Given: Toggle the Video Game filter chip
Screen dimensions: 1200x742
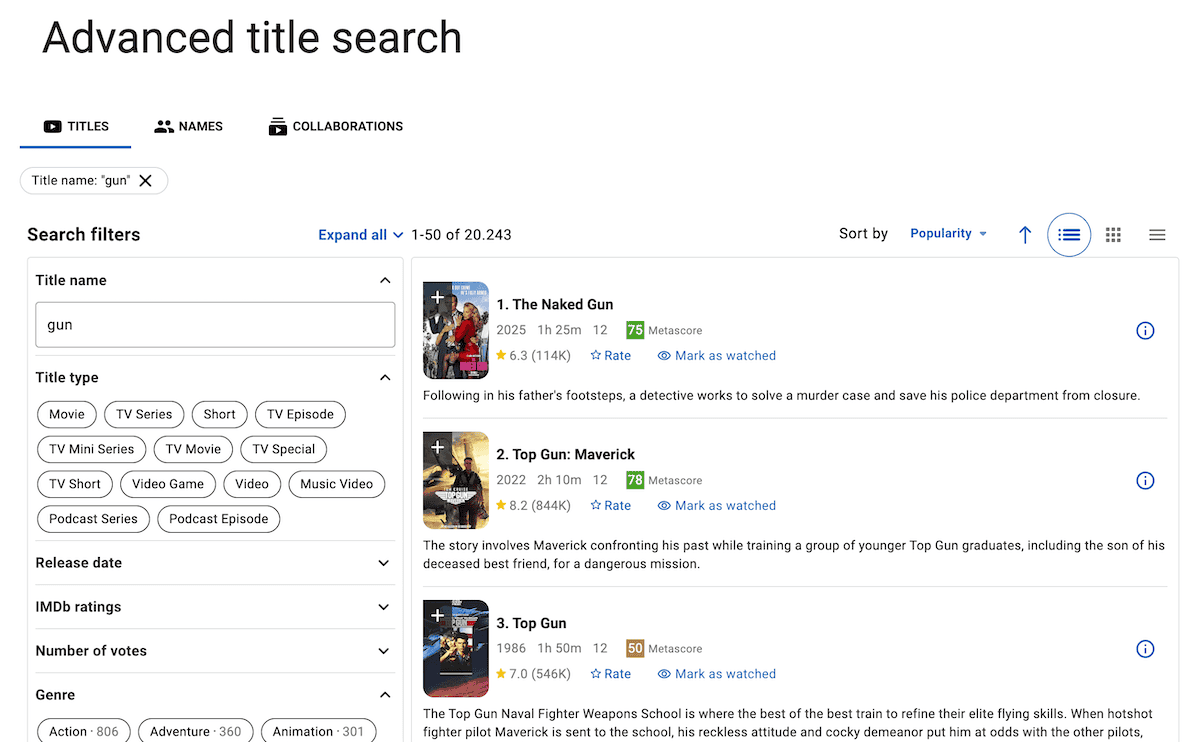Looking at the screenshot, I should (x=168, y=484).
